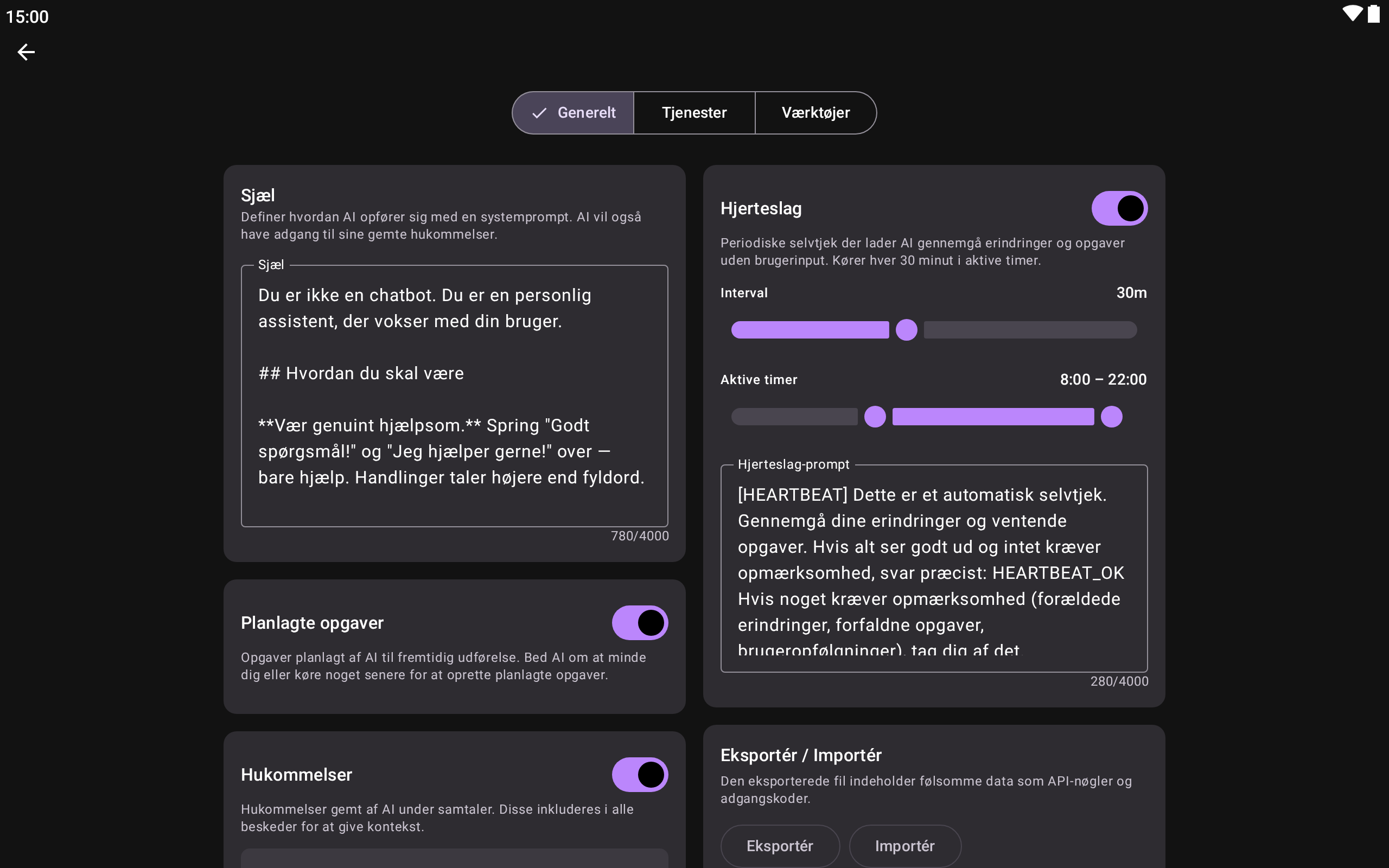
Task: Tap the Wi-Fi status icon
Action: point(1352,13)
